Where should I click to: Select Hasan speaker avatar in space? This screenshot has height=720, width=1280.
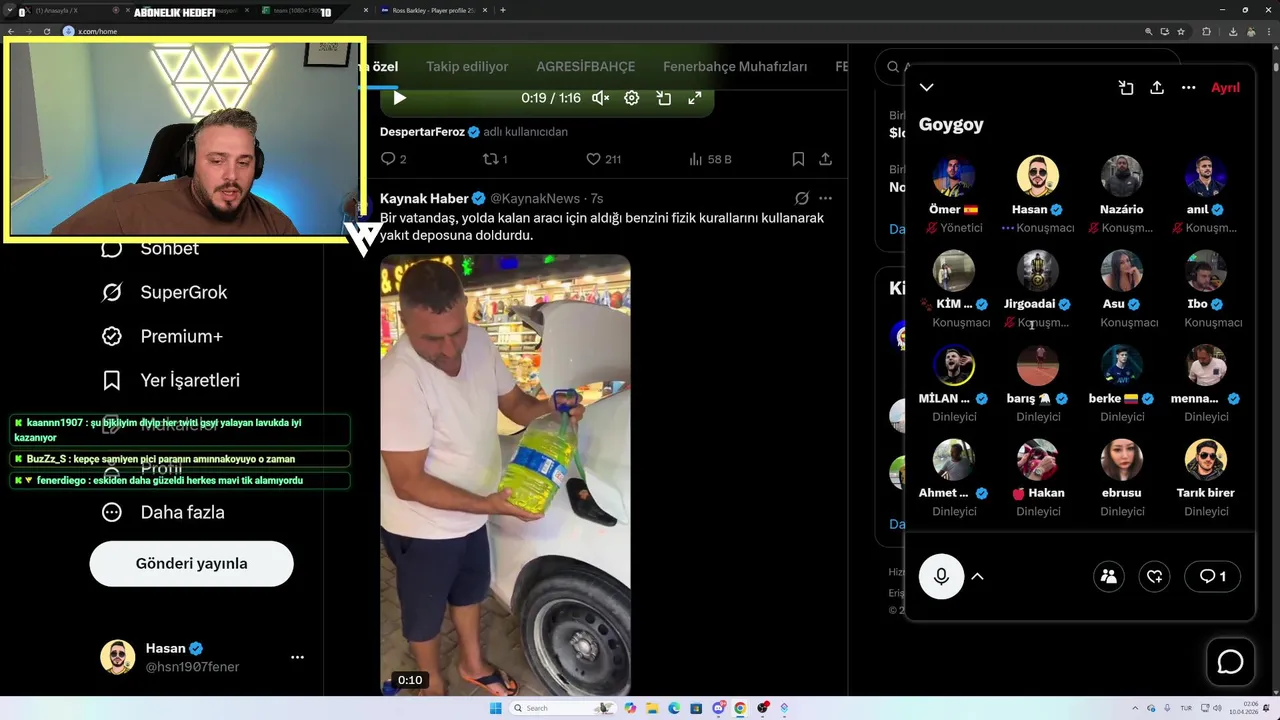click(1038, 176)
